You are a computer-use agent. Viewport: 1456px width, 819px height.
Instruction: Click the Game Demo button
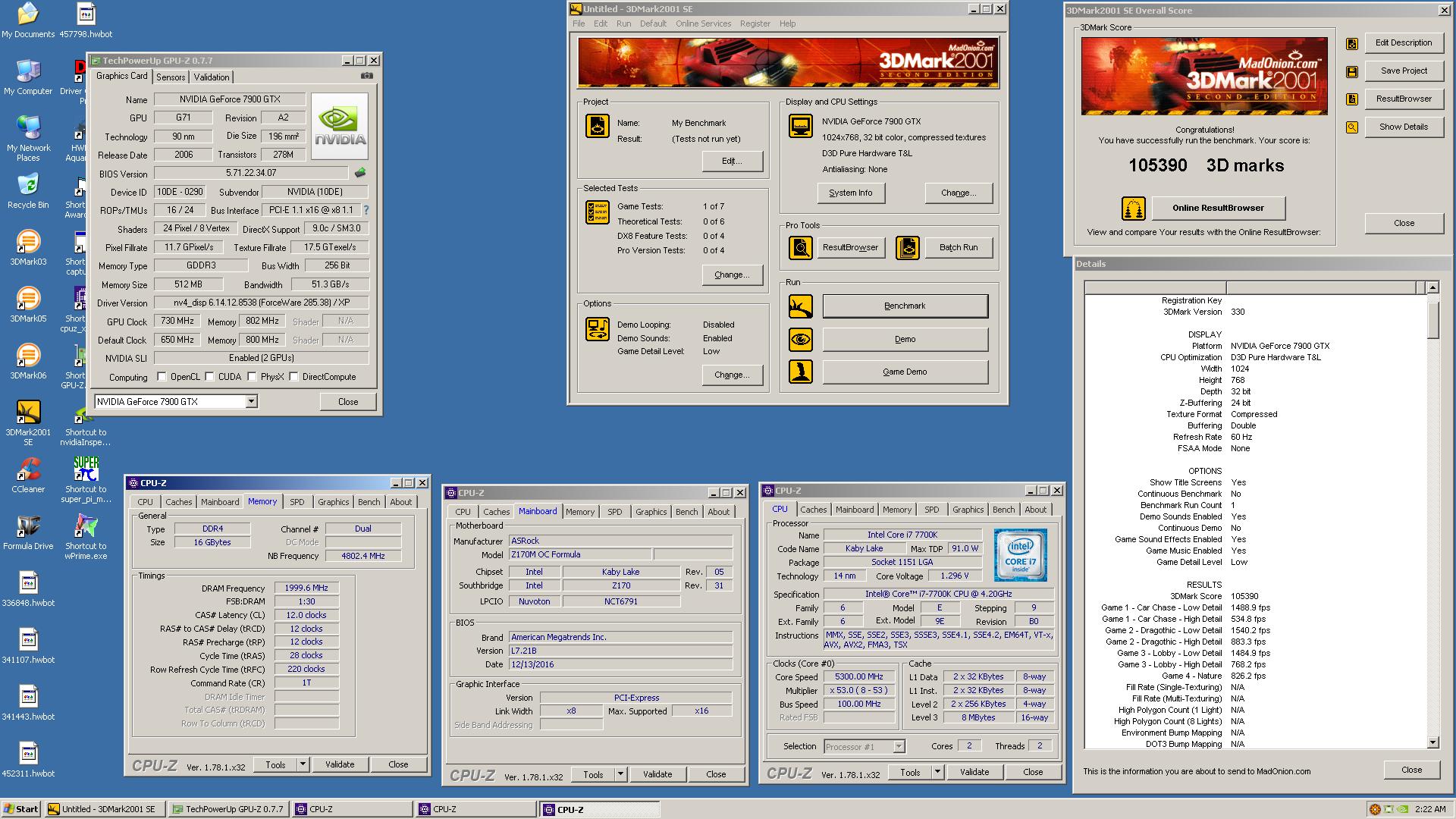click(x=905, y=372)
